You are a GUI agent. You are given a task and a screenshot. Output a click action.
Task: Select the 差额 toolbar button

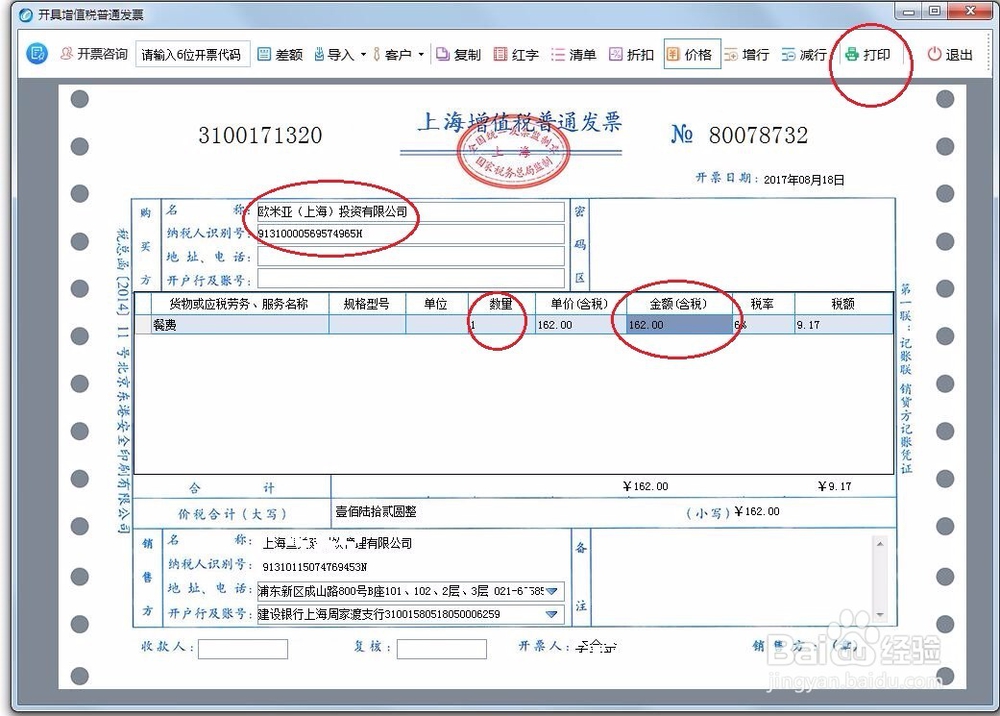coord(280,55)
